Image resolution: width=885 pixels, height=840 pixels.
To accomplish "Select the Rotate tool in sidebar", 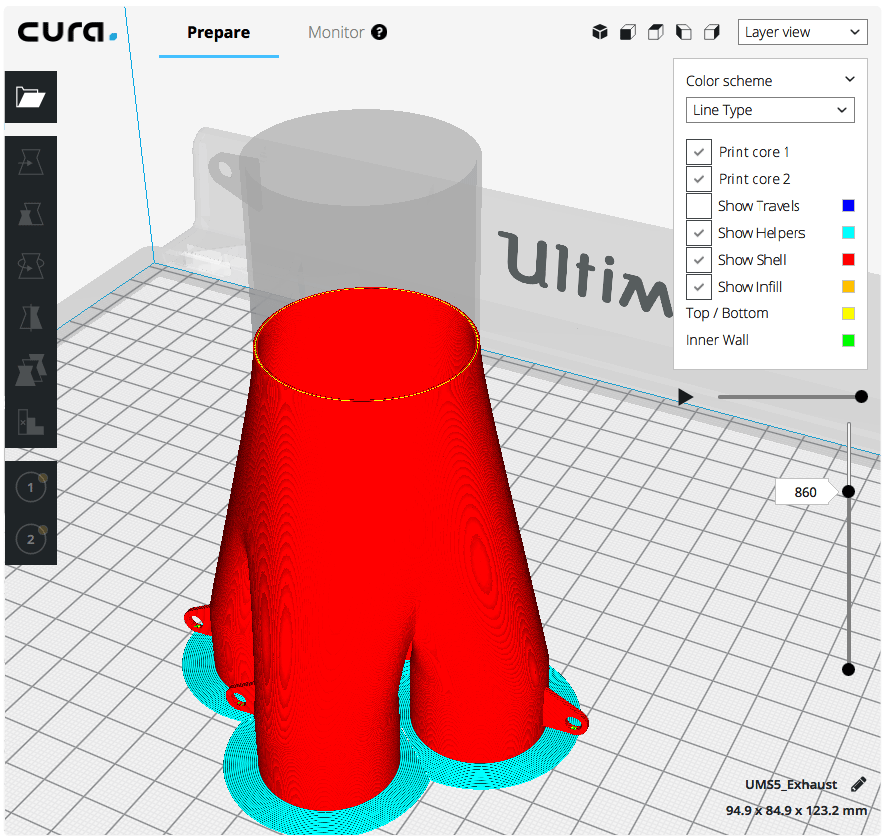I will (x=31, y=266).
